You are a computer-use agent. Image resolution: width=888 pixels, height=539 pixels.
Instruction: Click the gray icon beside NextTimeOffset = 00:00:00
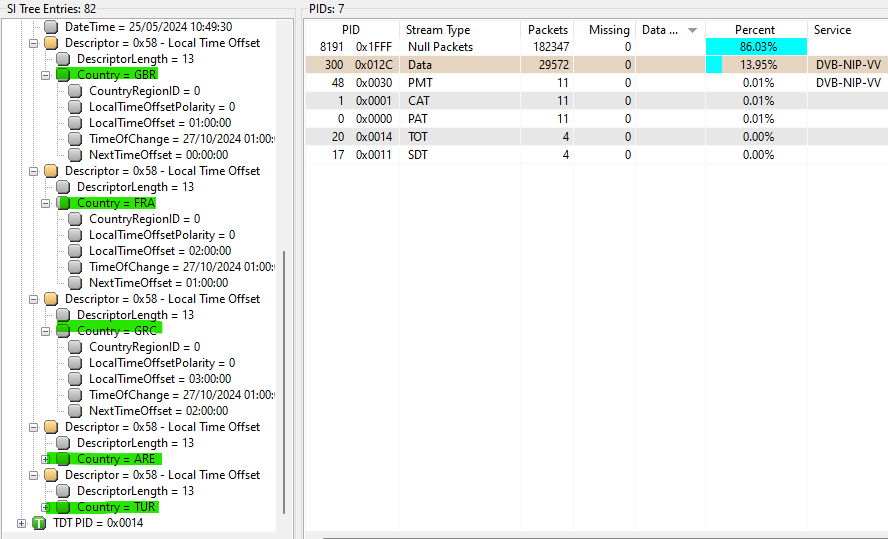(75, 155)
